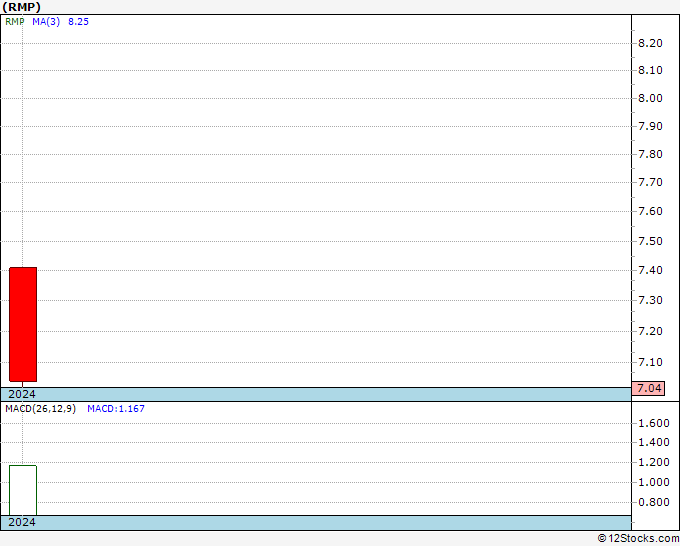Click the red RMP candlestick bar

pyautogui.click(x=23, y=324)
